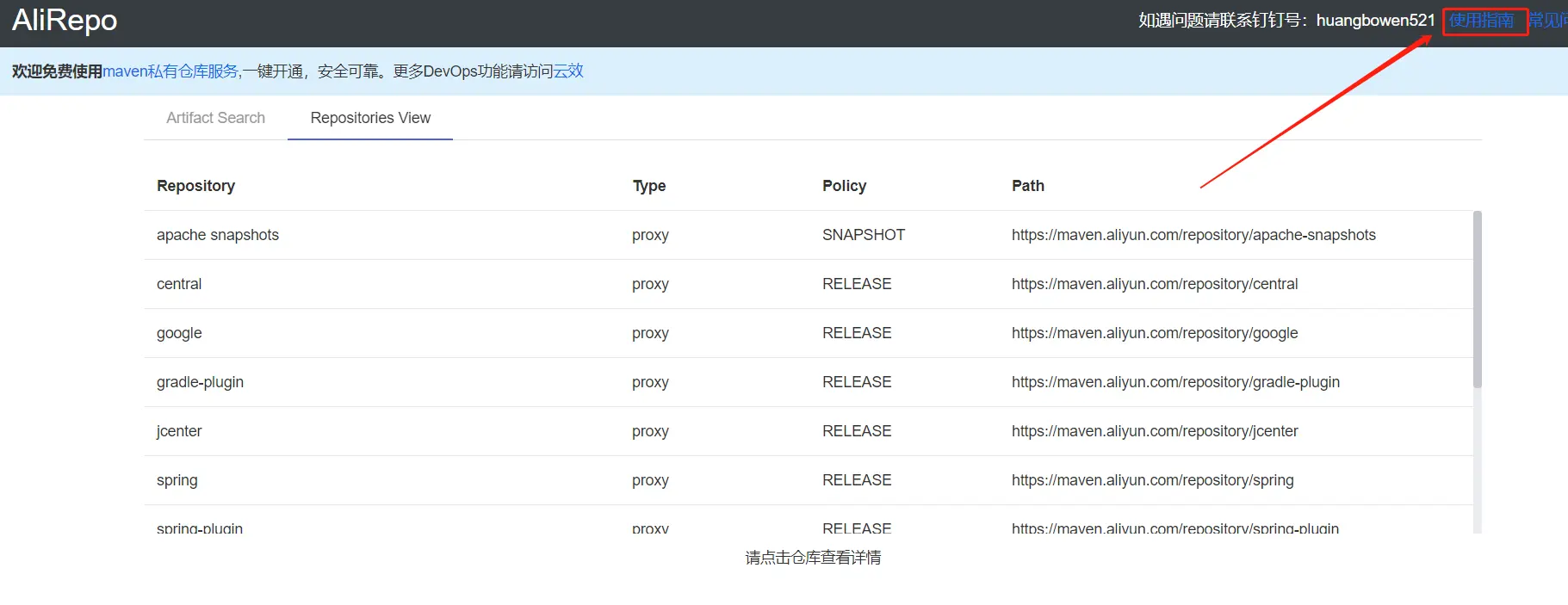Click RELEASE policy in google row

(857, 333)
